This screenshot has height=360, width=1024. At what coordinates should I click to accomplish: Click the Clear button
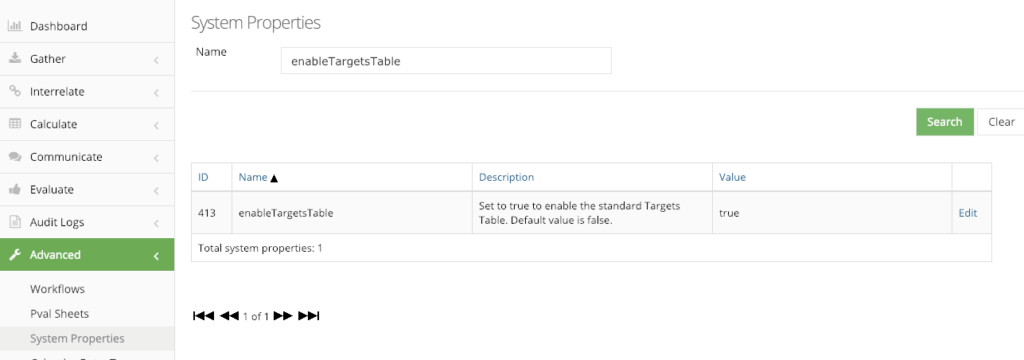click(1000, 122)
